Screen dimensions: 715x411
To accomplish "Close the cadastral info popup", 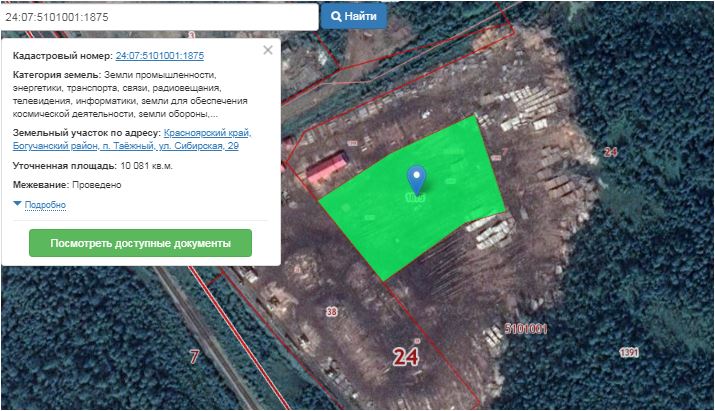I will click(x=267, y=50).
